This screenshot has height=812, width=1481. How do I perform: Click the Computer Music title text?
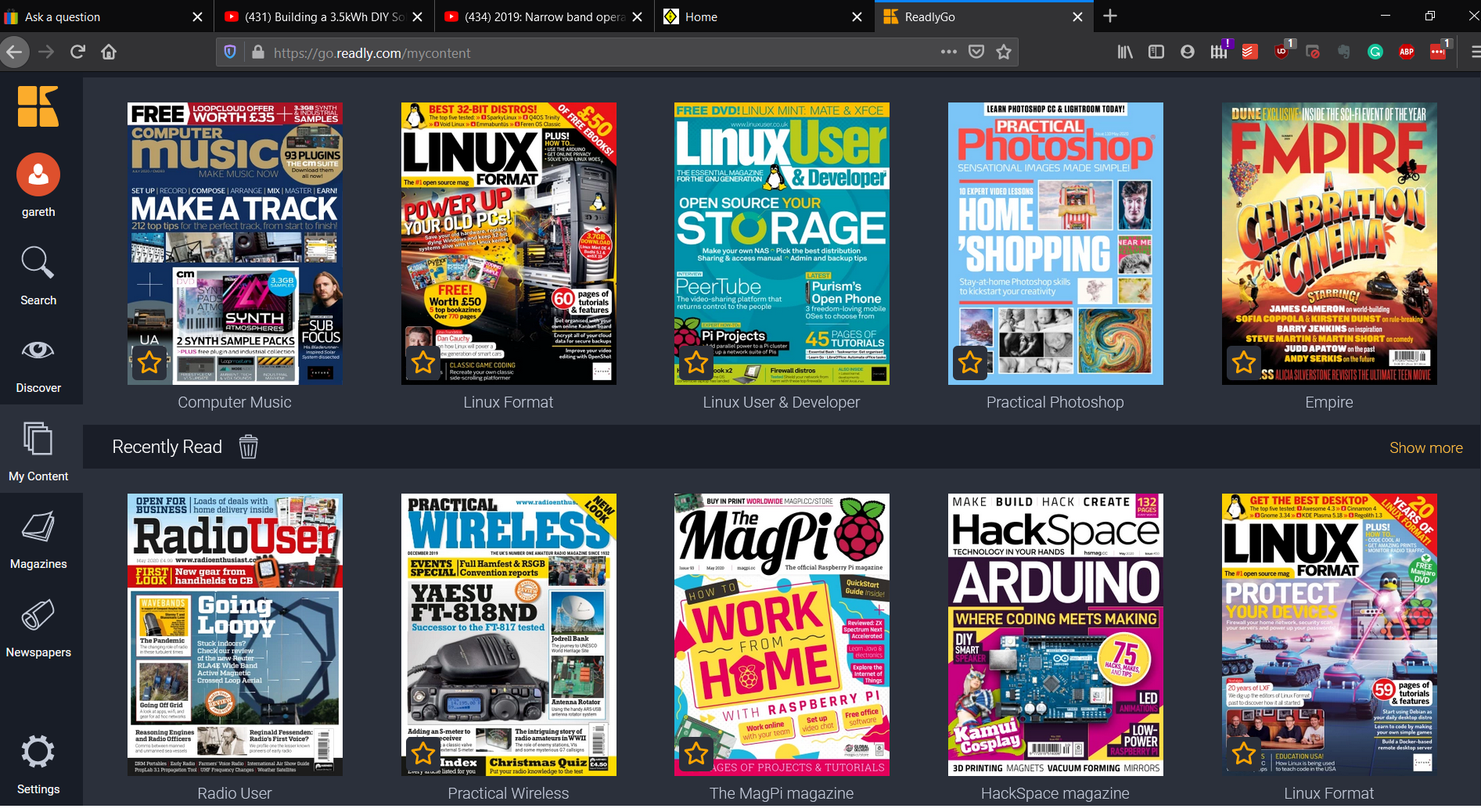tap(235, 402)
